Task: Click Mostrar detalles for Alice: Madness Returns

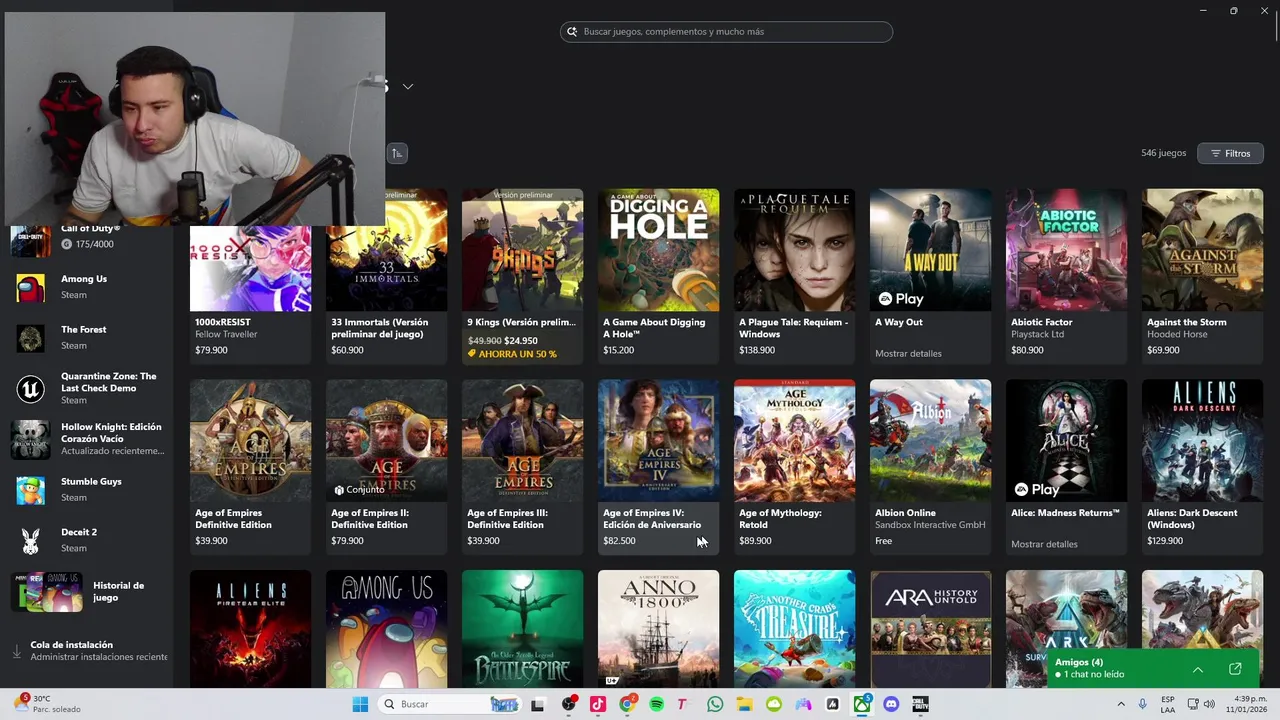Action: [x=1044, y=544]
